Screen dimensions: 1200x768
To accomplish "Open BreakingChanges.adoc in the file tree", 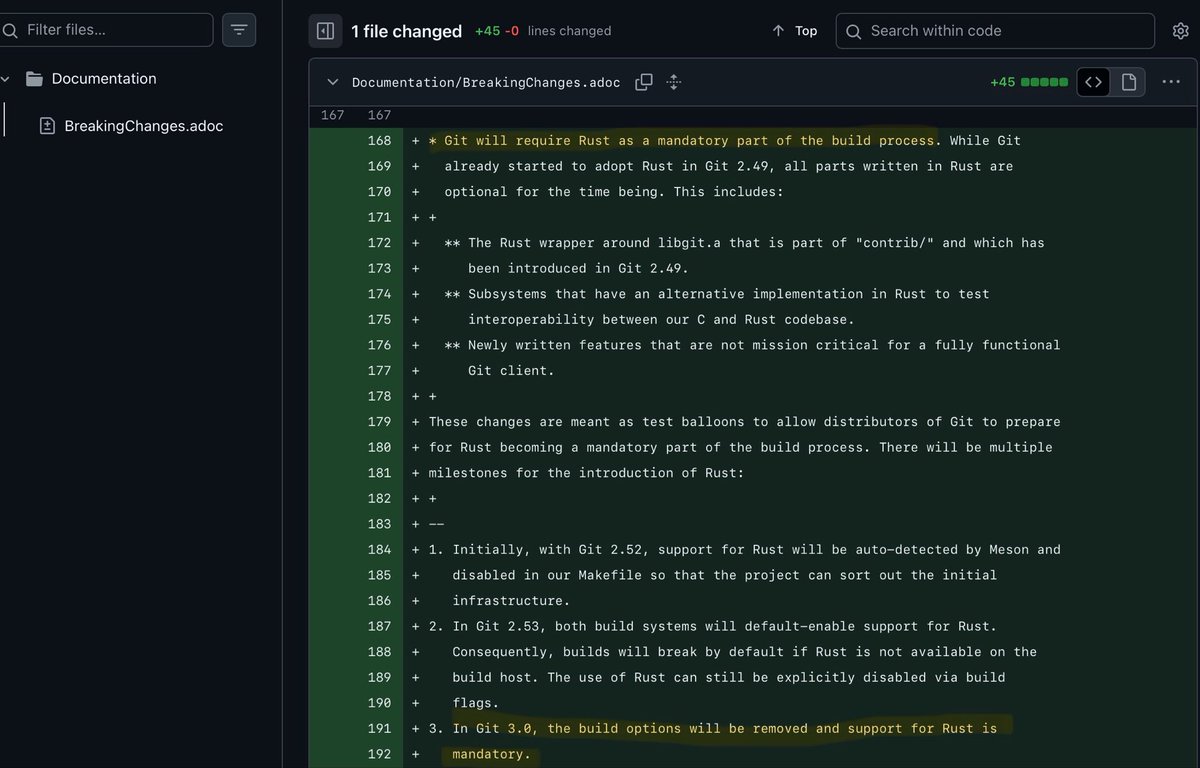I will pos(143,126).
